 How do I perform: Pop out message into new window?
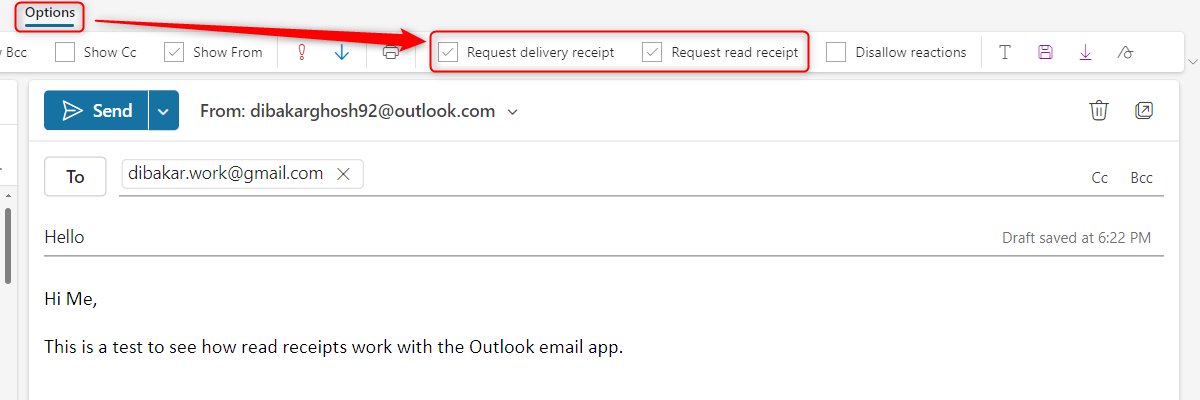point(1144,110)
